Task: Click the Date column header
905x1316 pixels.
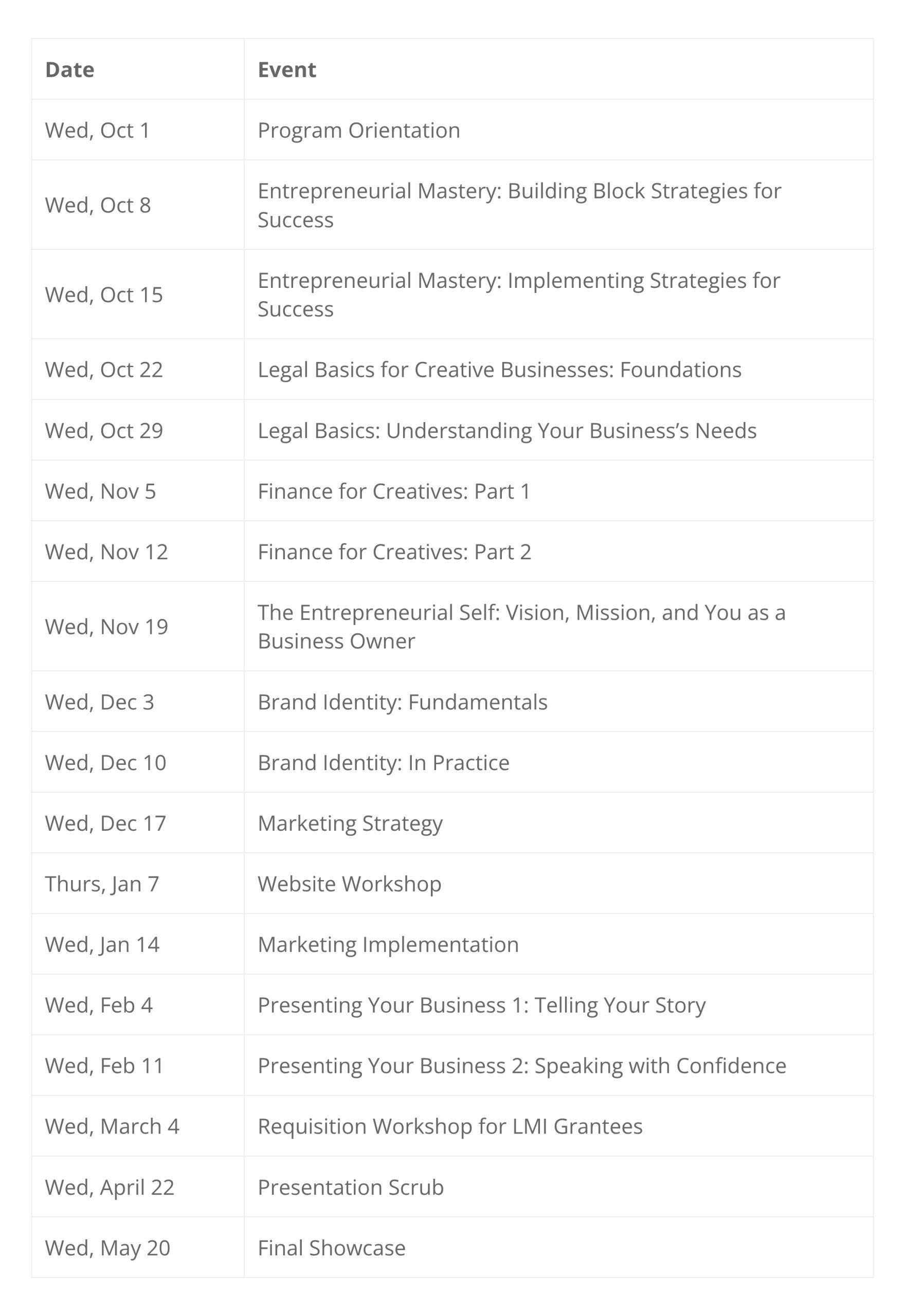Action: [x=70, y=70]
